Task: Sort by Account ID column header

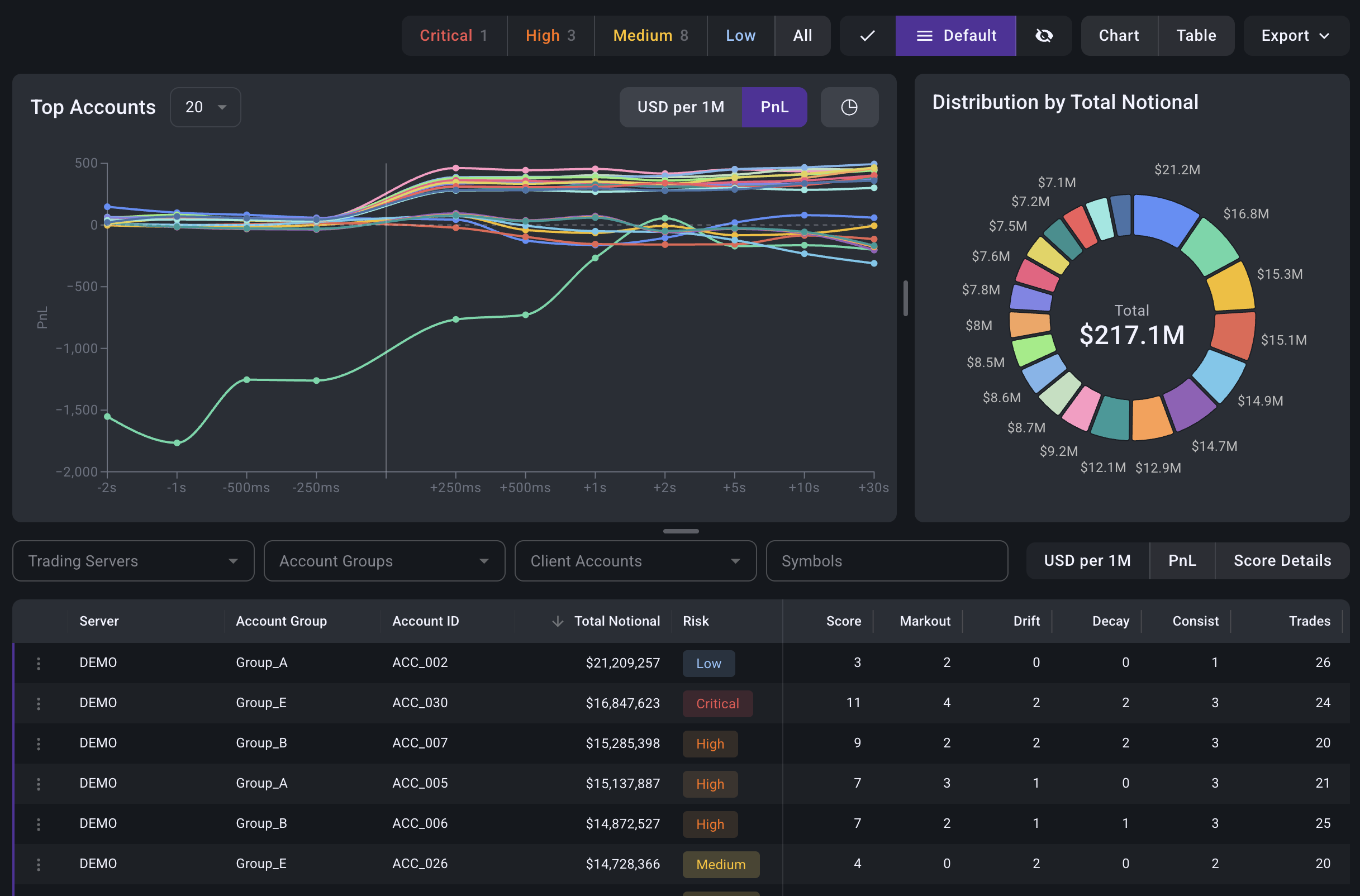Action: 425,621
